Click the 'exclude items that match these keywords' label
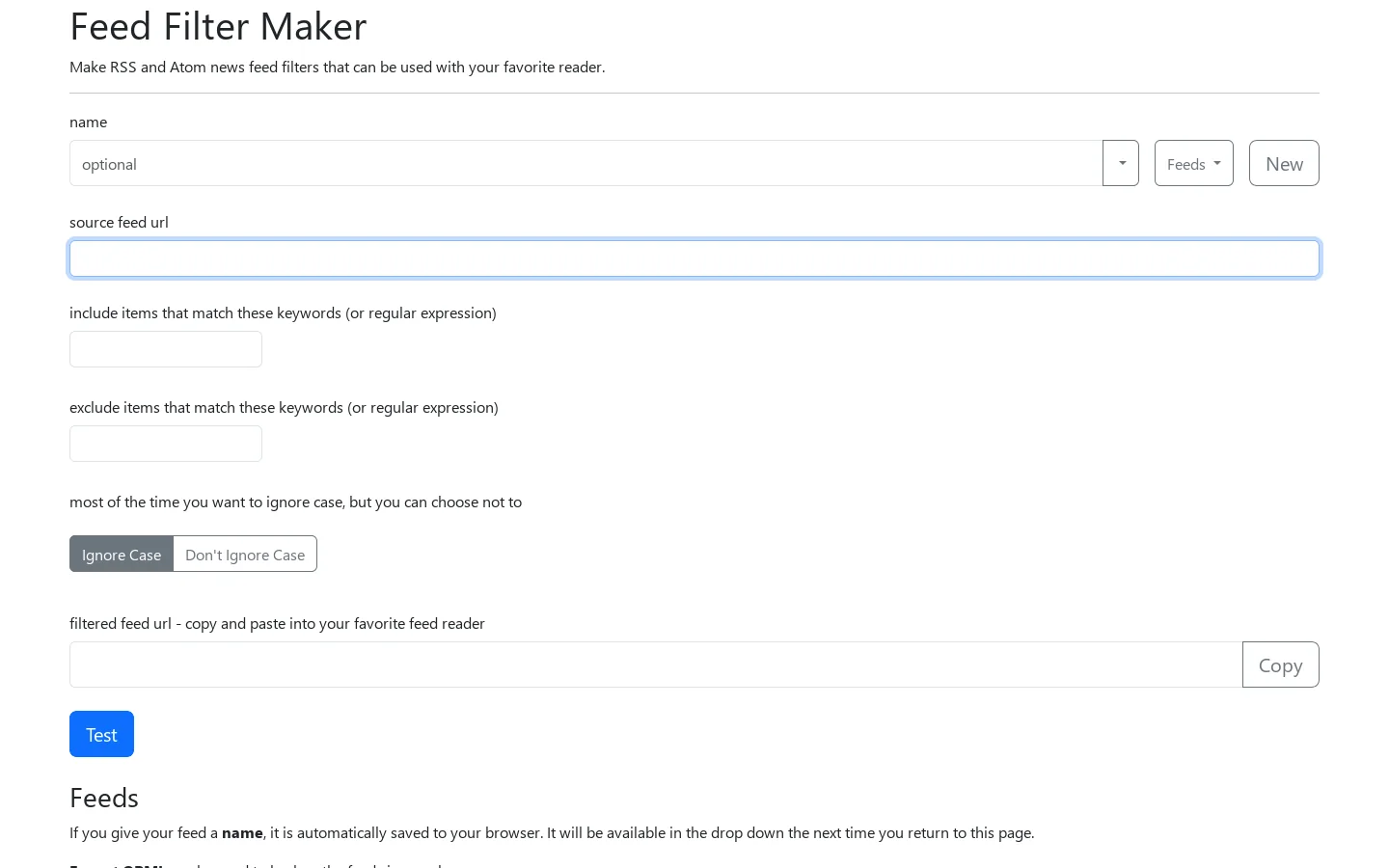 click(284, 407)
